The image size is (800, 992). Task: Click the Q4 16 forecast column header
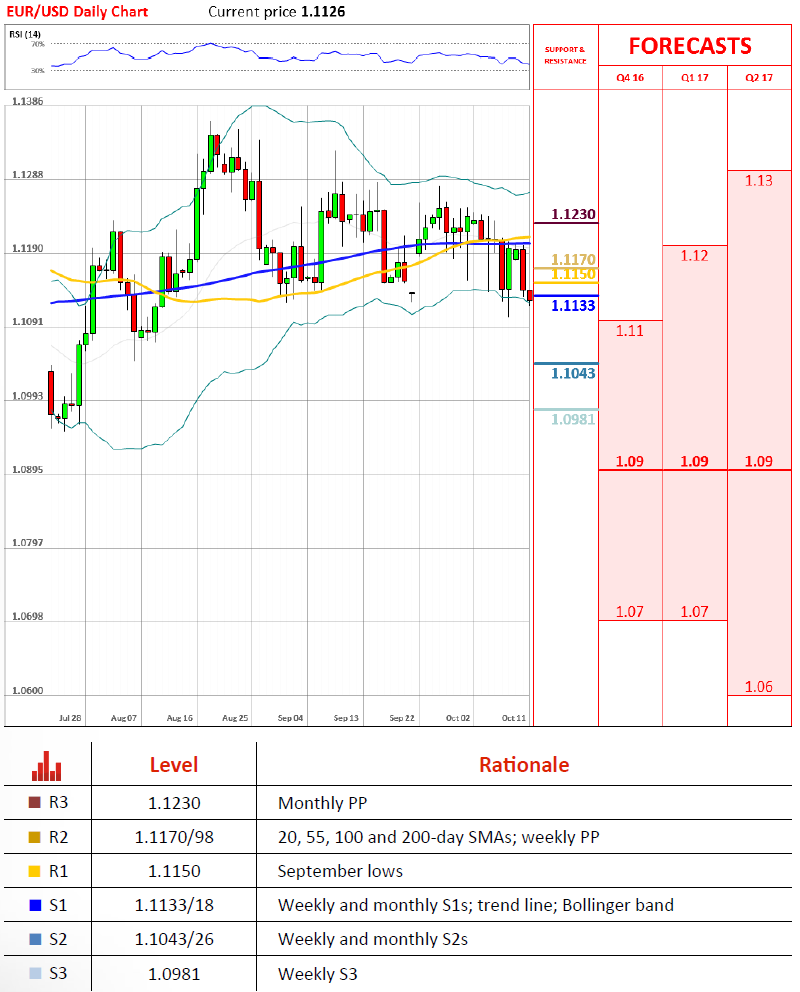[x=630, y=78]
